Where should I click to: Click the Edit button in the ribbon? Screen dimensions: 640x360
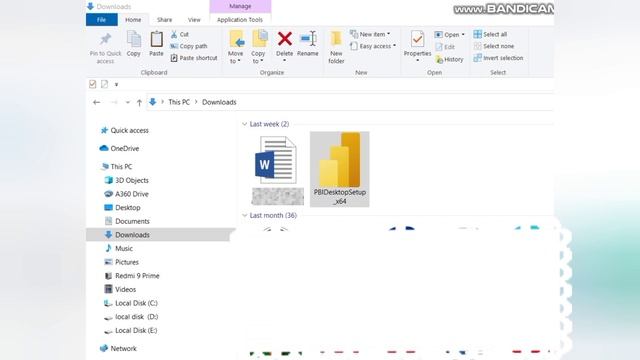click(x=445, y=47)
